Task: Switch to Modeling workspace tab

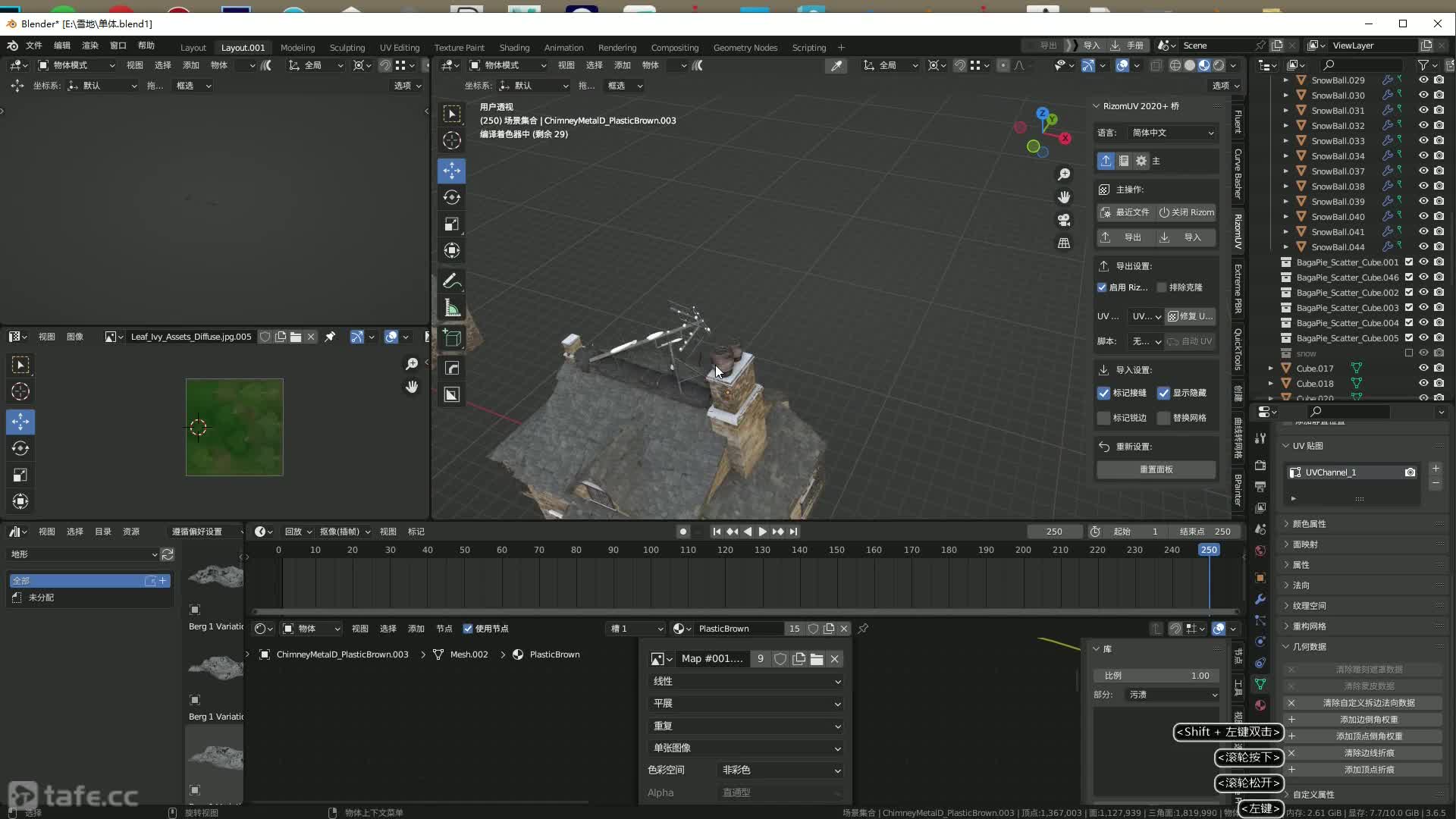Action: (297, 48)
